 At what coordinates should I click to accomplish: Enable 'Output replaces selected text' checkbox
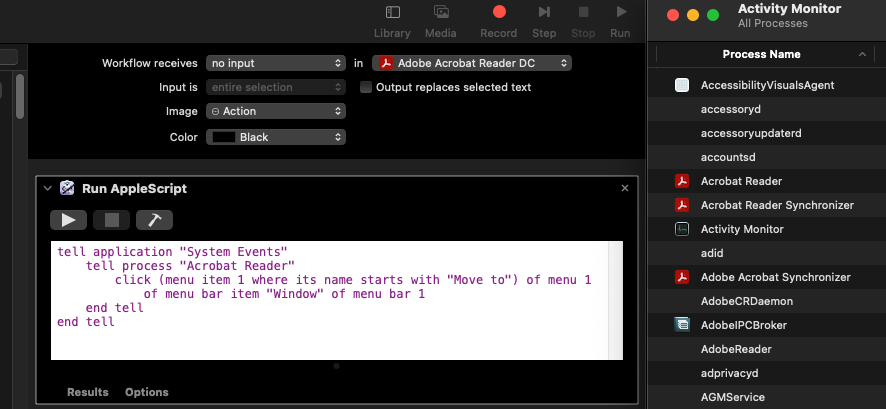pos(366,88)
